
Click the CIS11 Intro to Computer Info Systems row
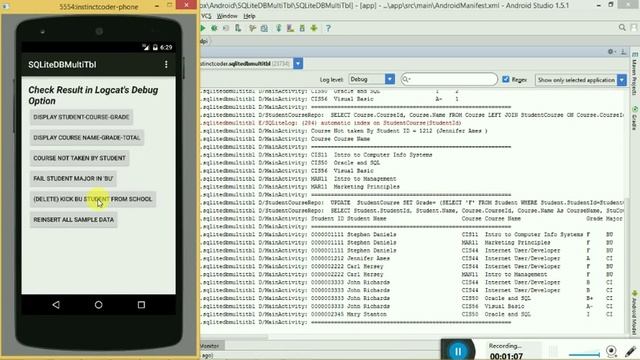coord(316,155)
